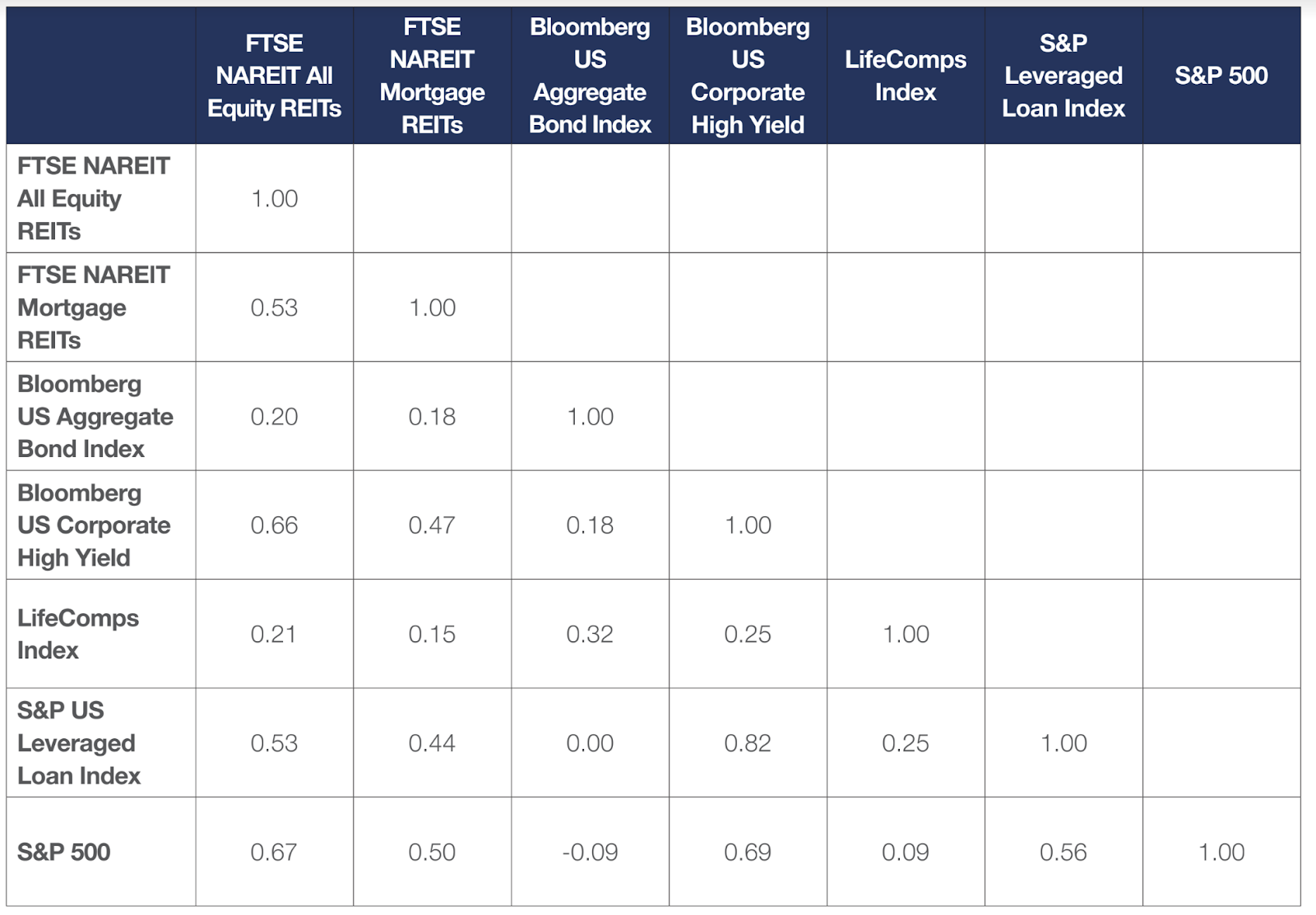Click the LifeComps Index row label
Viewport: 1316px width, 915px height.
pyautogui.click(x=78, y=634)
